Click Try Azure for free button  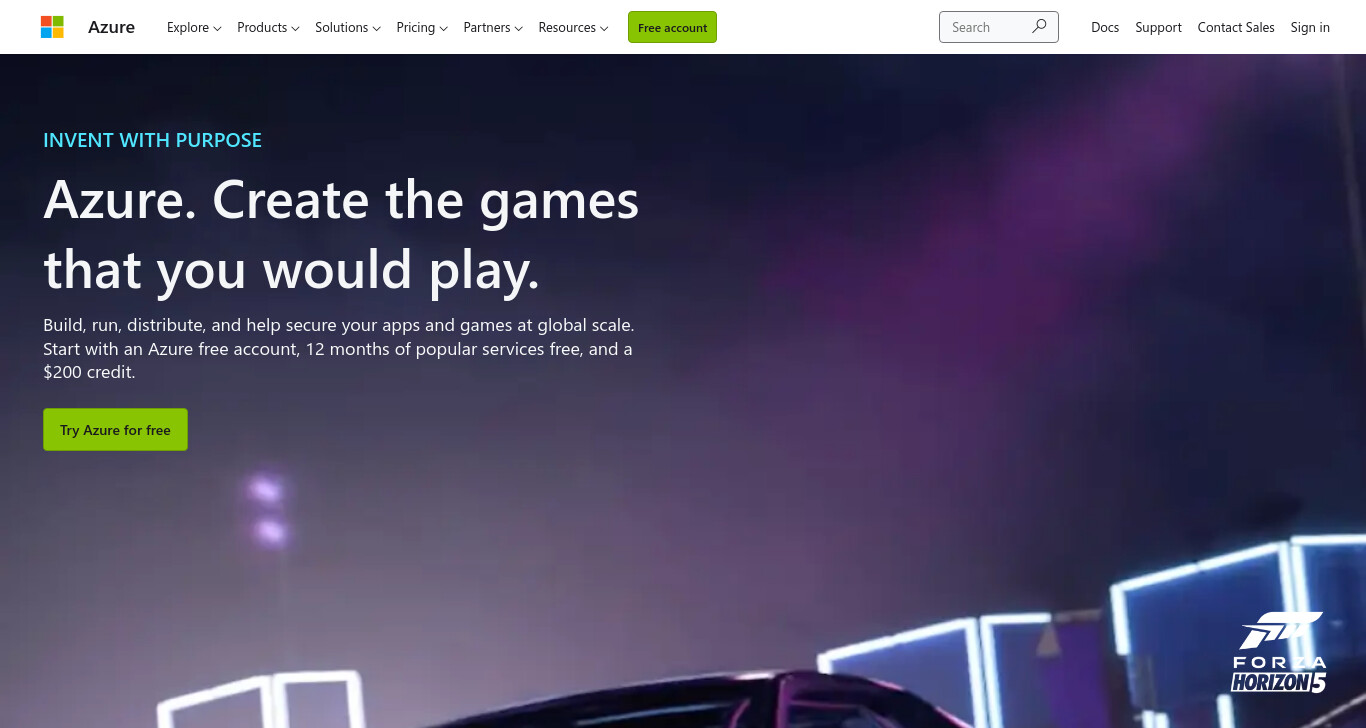point(115,429)
